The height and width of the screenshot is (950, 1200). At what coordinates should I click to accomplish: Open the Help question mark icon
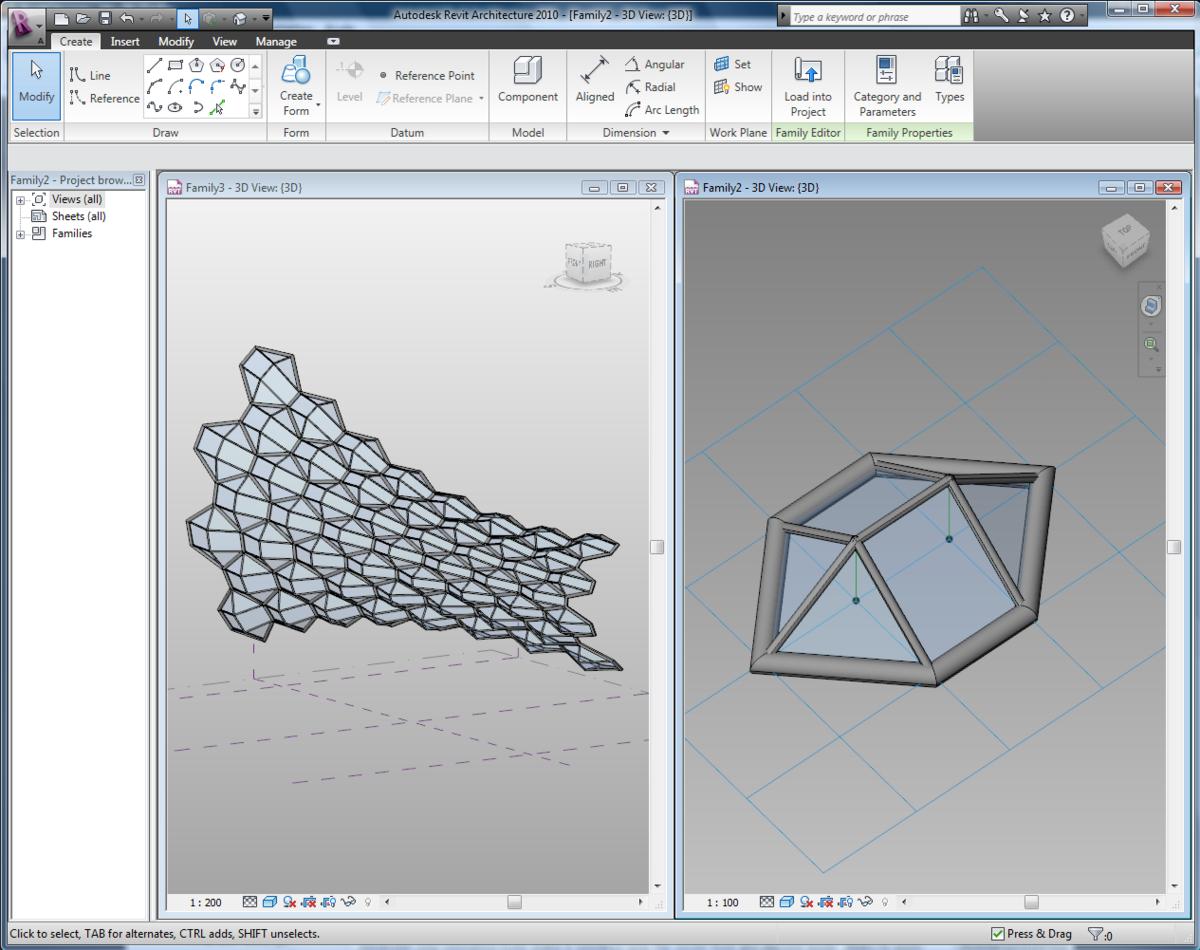point(1068,16)
